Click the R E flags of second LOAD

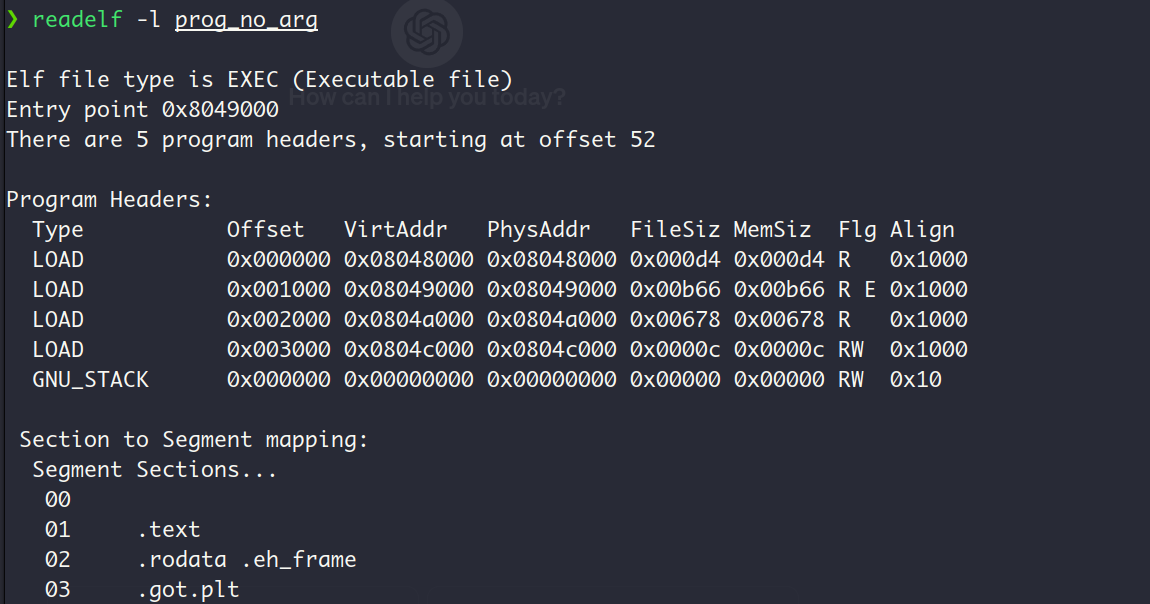click(x=857, y=290)
